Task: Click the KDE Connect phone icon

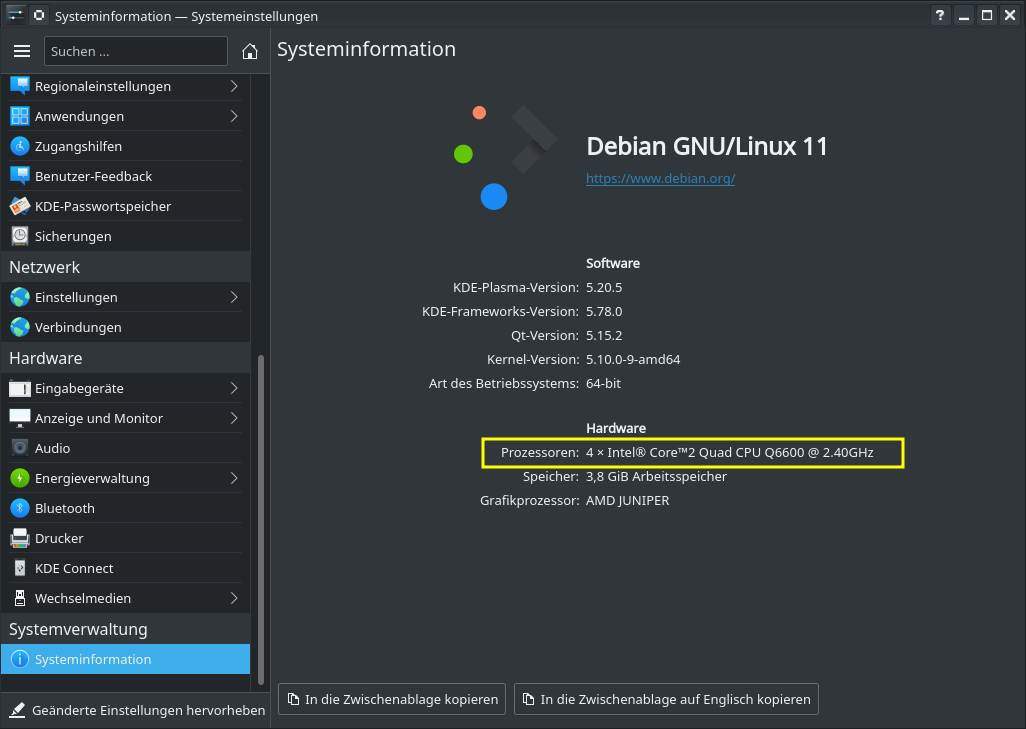Action: click(20, 569)
